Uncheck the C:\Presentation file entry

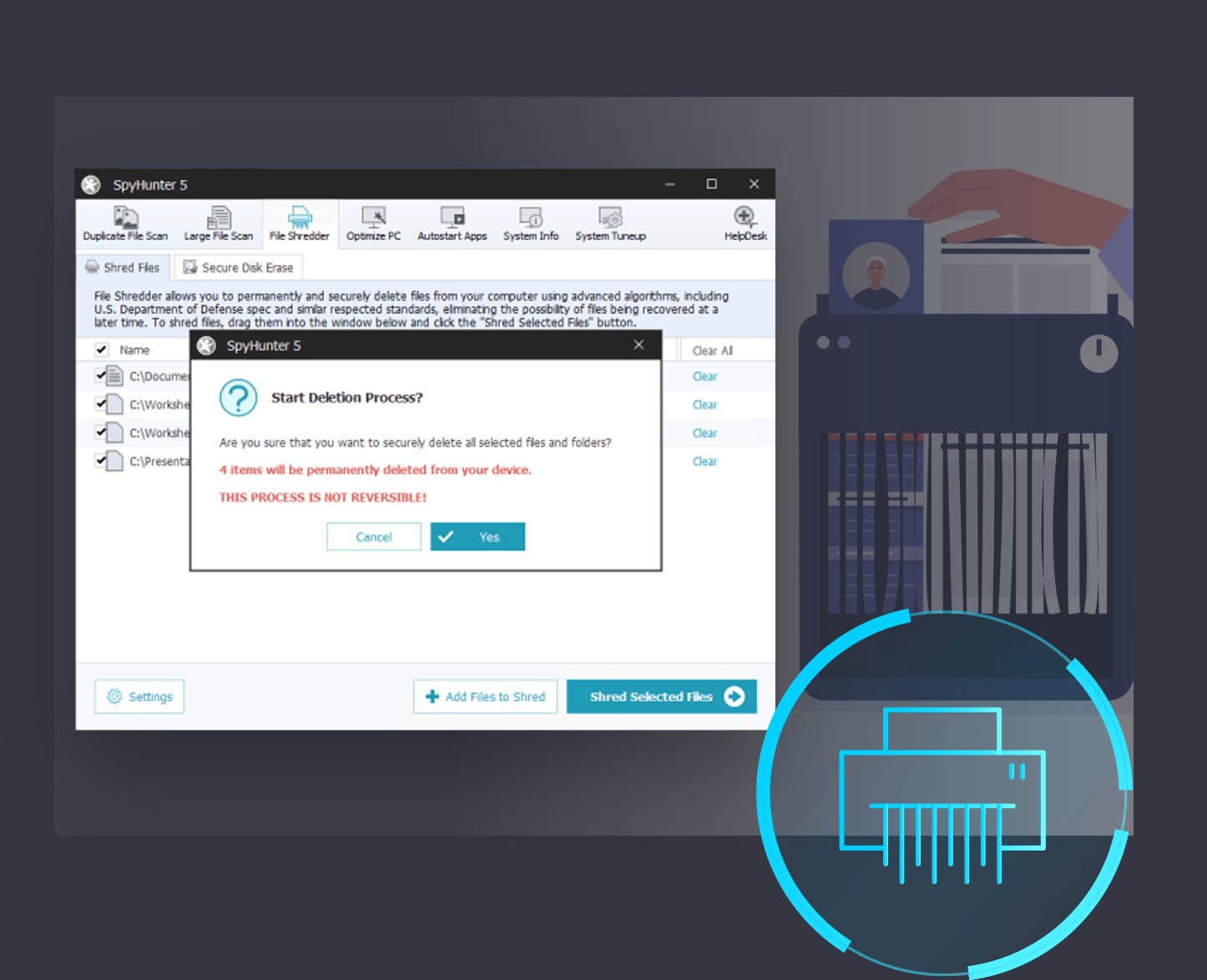(x=99, y=461)
